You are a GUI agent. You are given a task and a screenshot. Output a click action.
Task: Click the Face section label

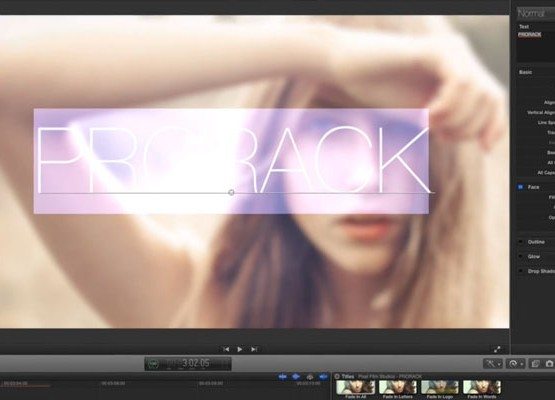[533, 187]
